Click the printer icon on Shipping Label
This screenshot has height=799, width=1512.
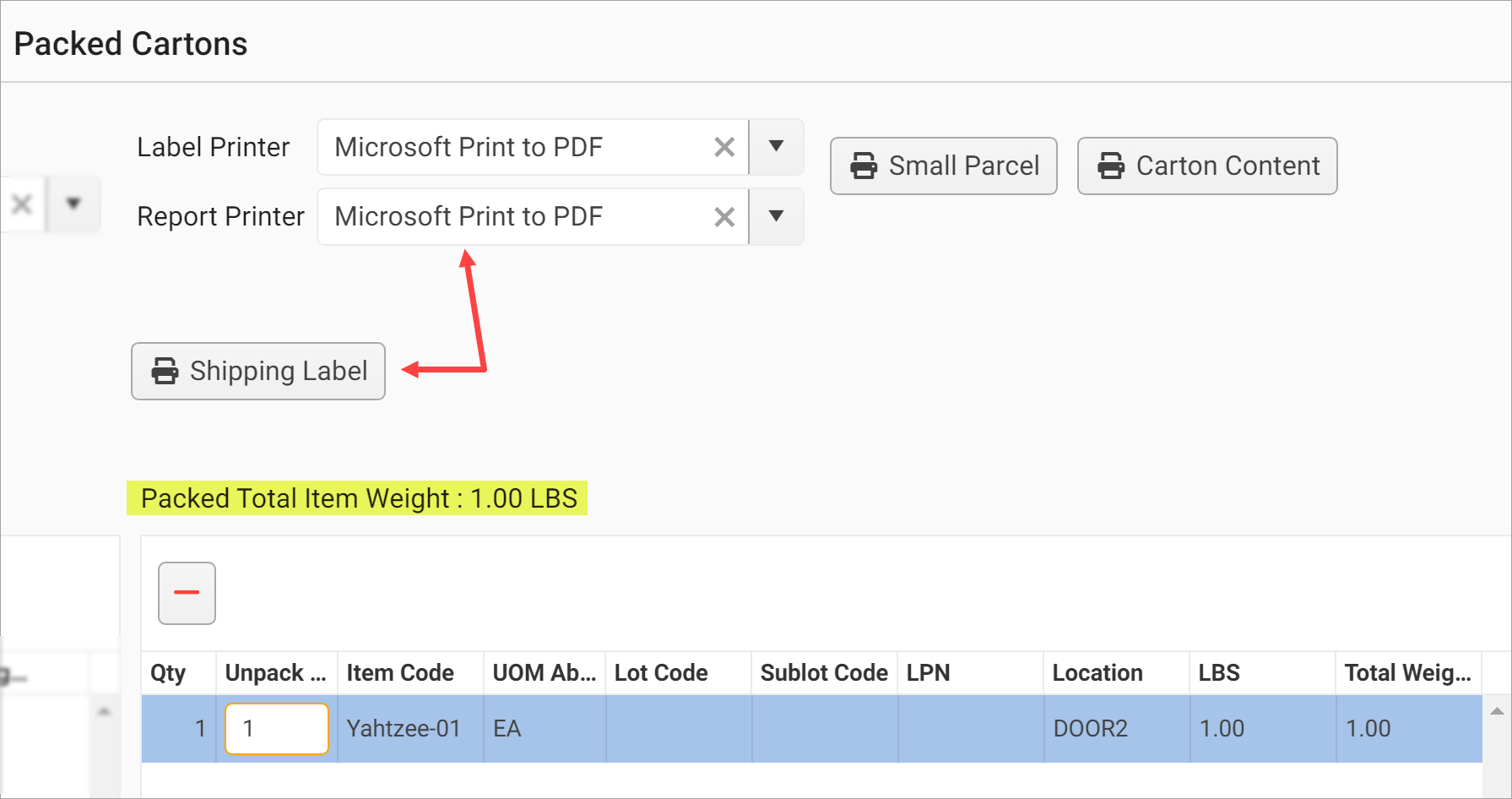click(x=165, y=371)
